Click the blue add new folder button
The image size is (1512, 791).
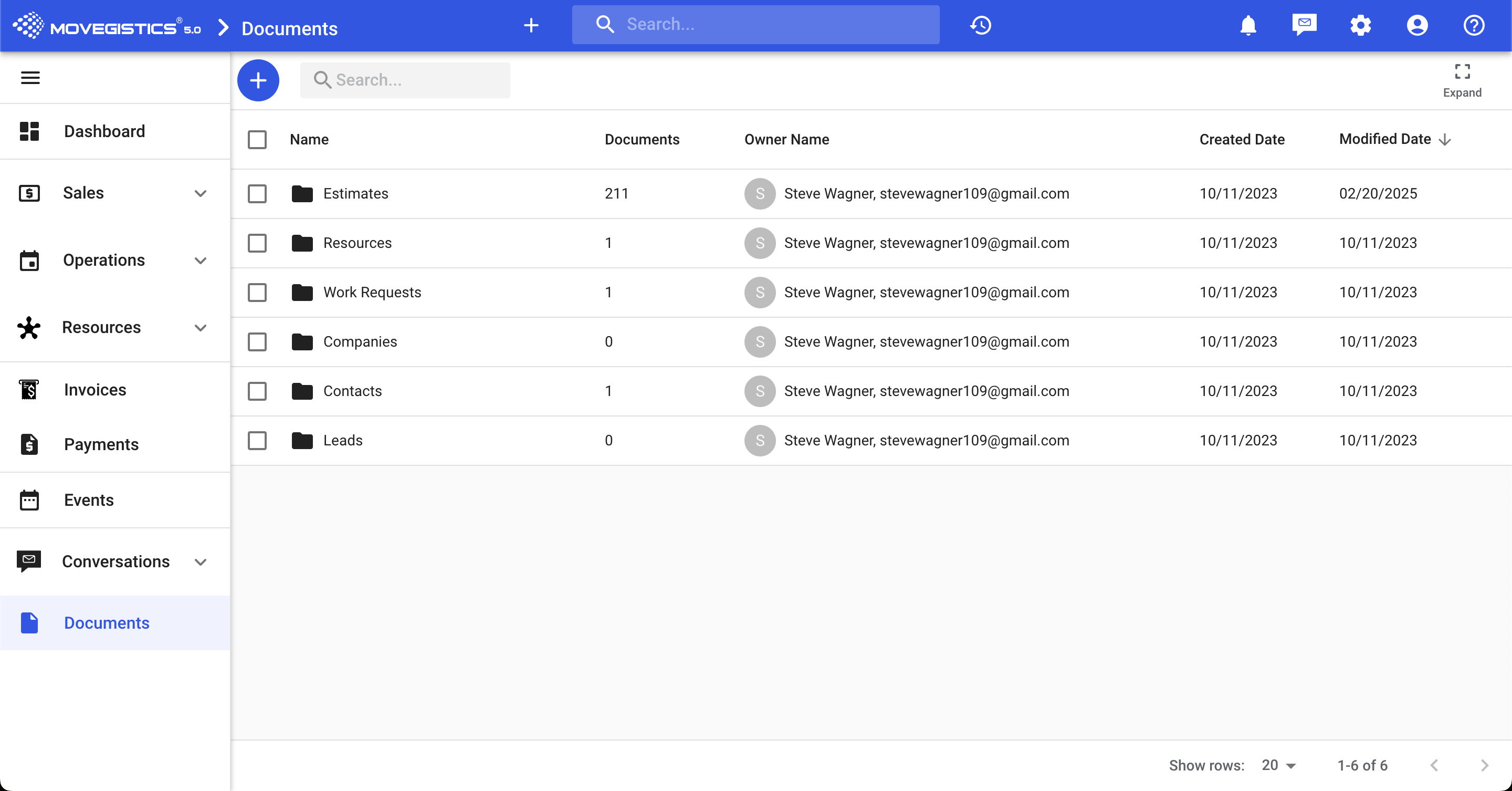tap(258, 80)
